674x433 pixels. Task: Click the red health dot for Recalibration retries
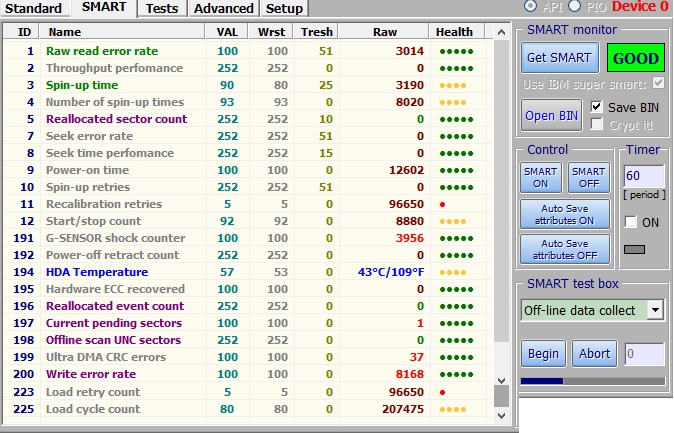click(x=441, y=204)
